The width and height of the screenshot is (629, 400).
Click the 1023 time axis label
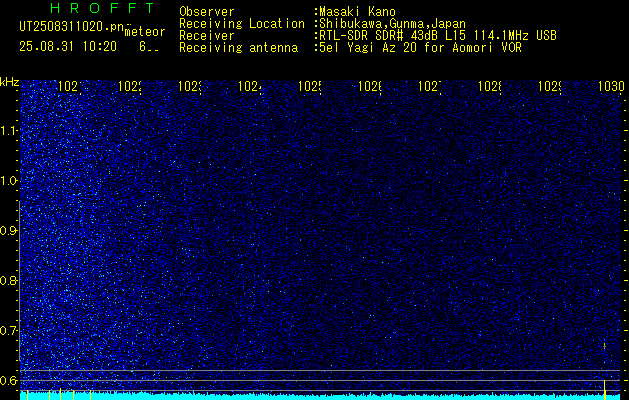190,86
